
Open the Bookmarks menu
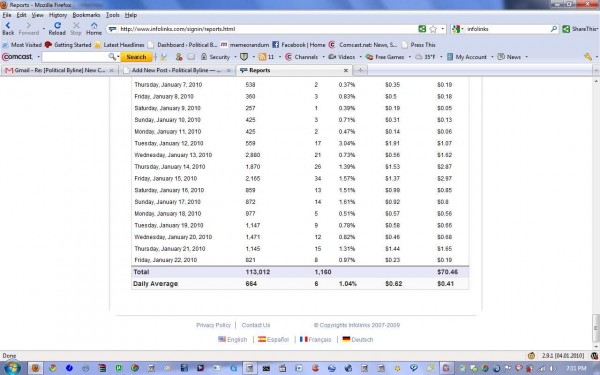[x=86, y=15]
